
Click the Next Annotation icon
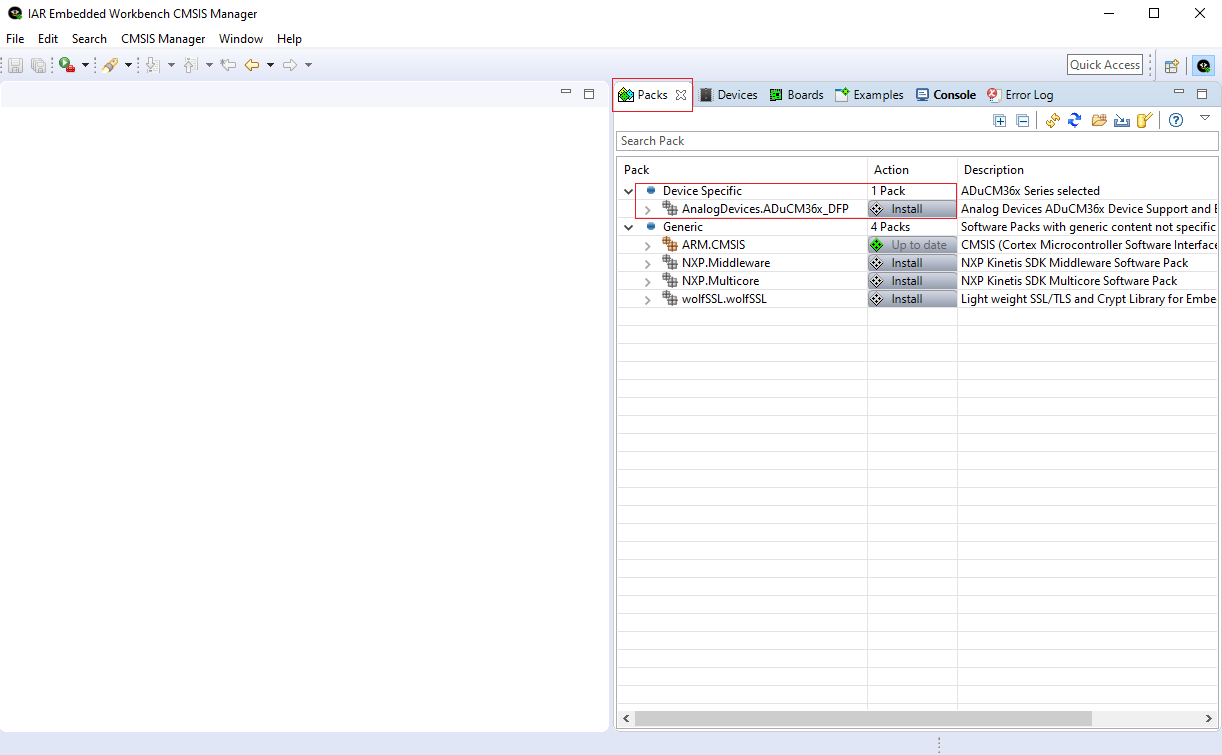pyautogui.click(x=153, y=65)
